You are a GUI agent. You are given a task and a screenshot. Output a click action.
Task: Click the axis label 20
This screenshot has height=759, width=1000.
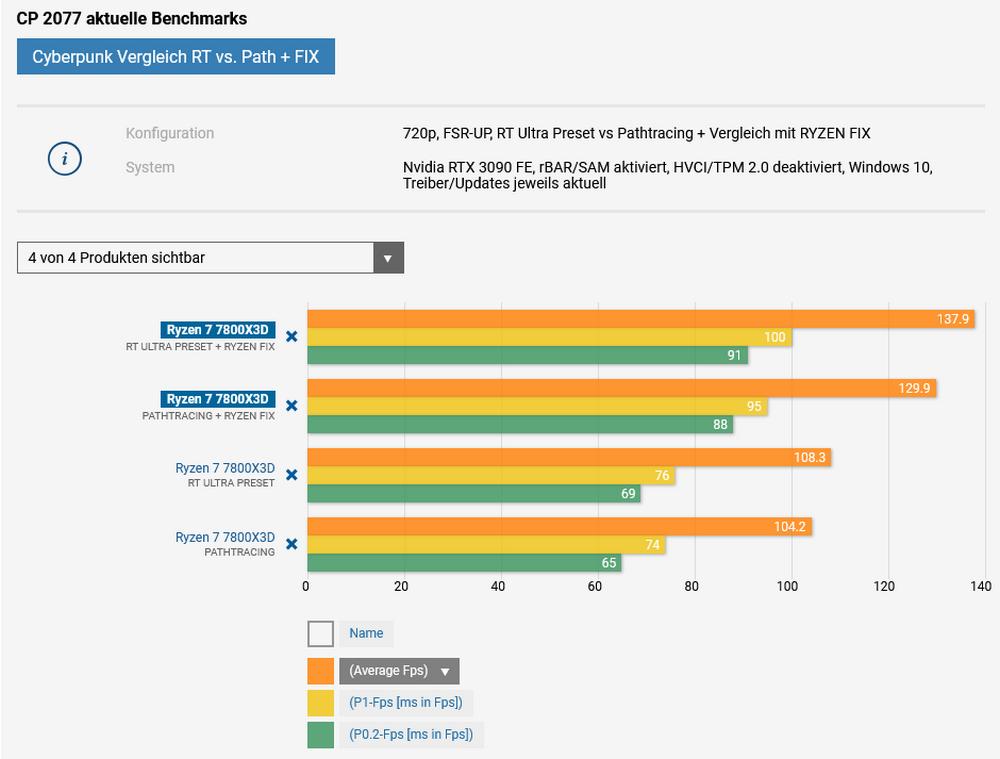pyautogui.click(x=401, y=586)
